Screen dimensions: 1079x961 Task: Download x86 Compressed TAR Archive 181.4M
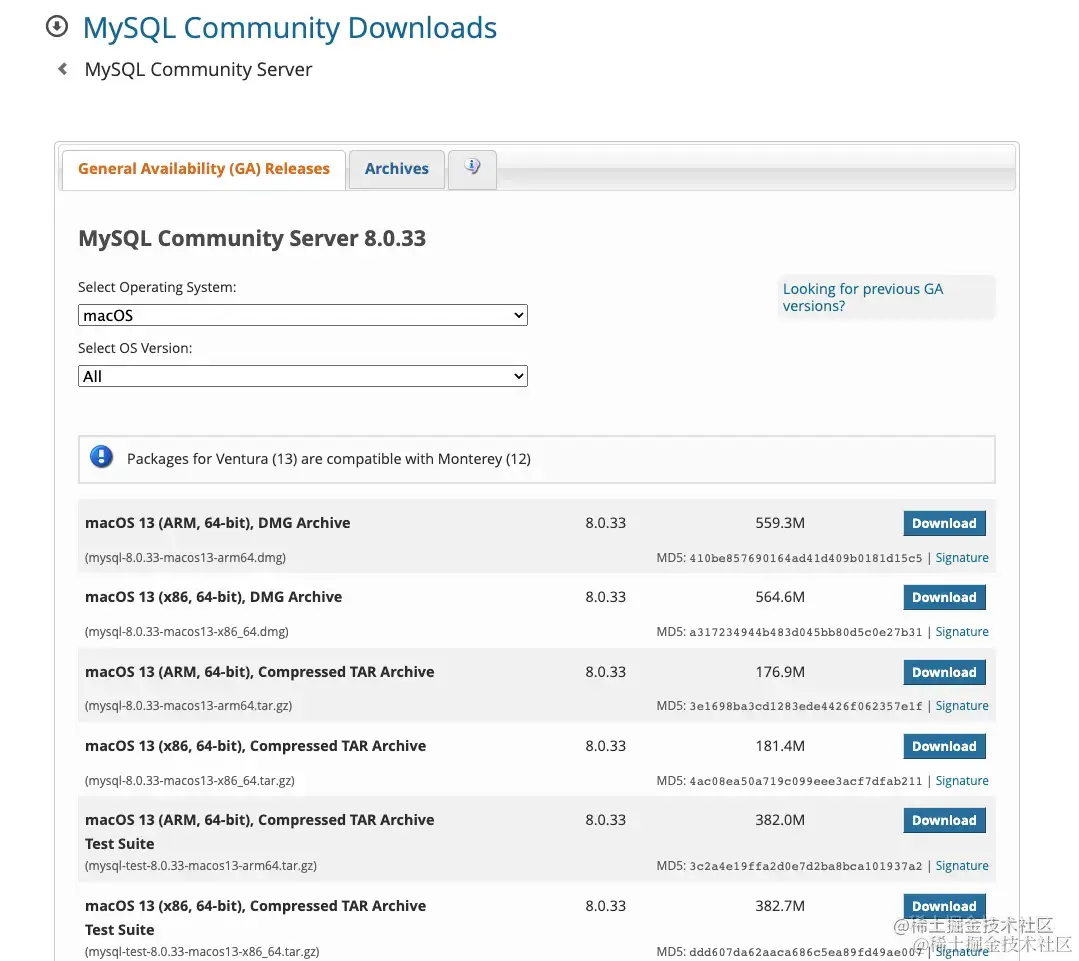[x=944, y=746]
